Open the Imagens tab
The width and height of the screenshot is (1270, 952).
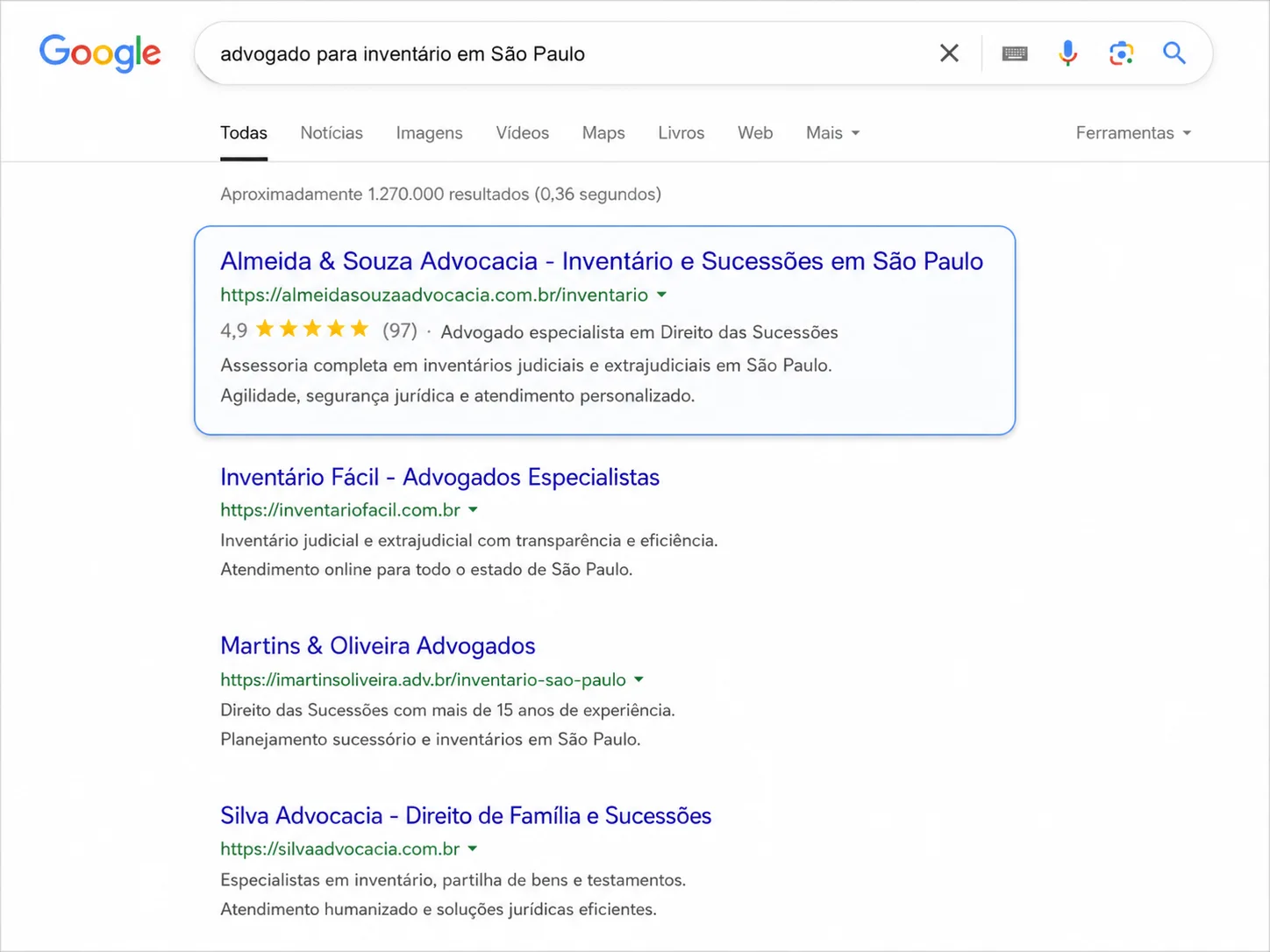(x=429, y=133)
